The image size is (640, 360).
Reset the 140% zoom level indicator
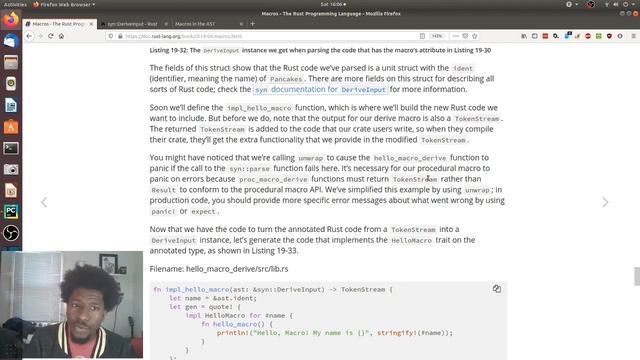tap(437, 36)
